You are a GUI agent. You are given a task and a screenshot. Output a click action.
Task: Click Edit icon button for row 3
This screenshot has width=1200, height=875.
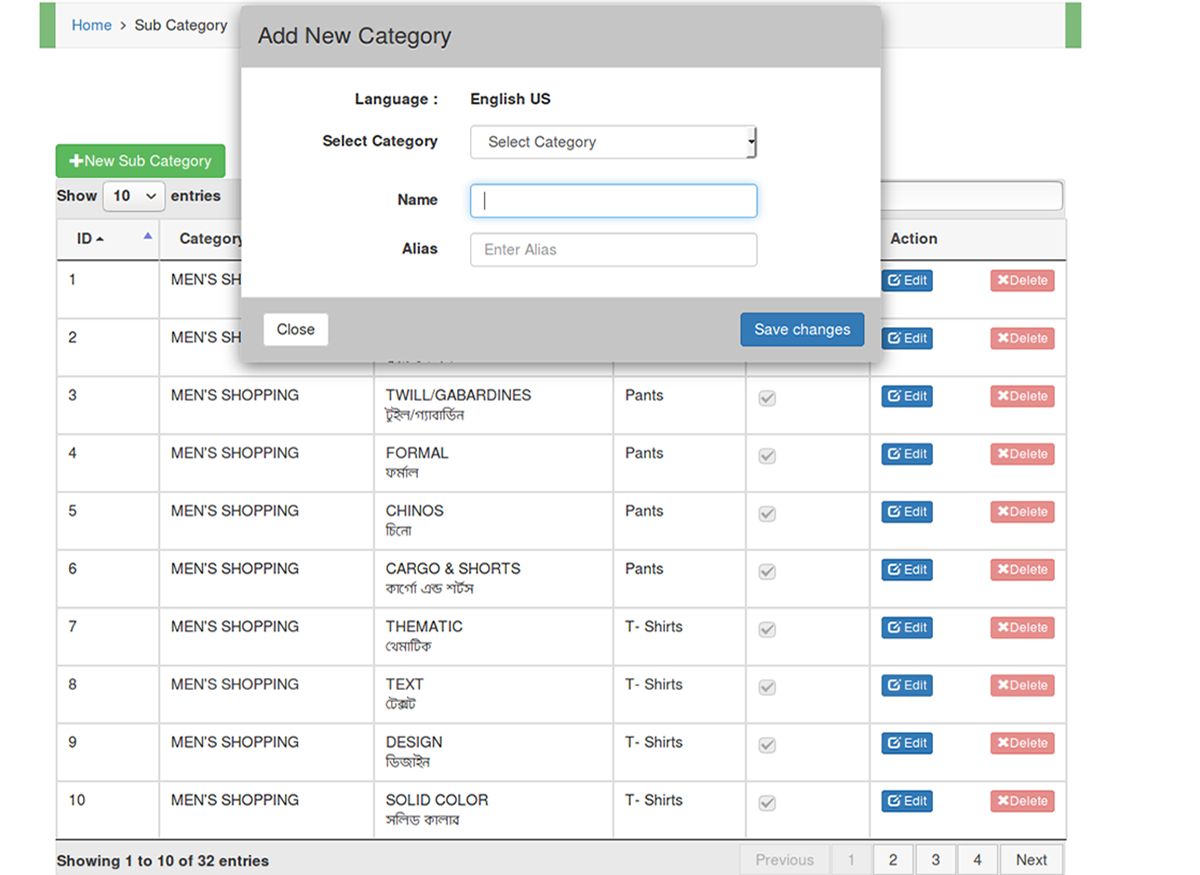click(x=906, y=396)
